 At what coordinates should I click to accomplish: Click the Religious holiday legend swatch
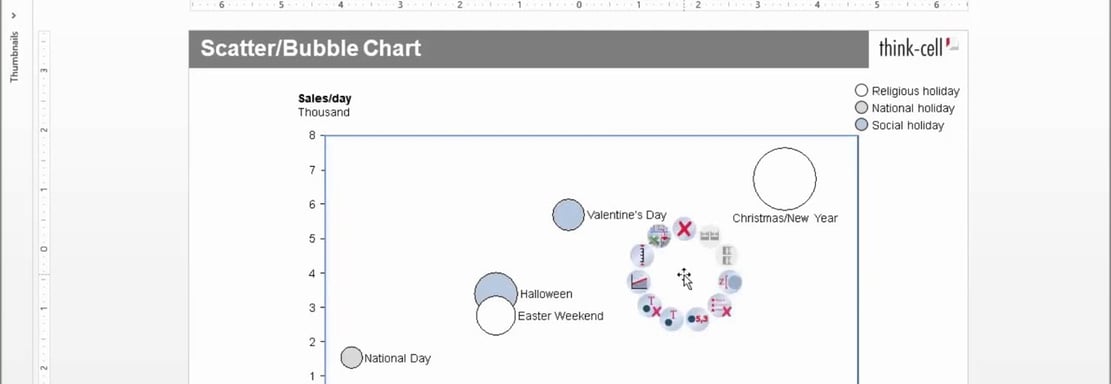[862, 91]
